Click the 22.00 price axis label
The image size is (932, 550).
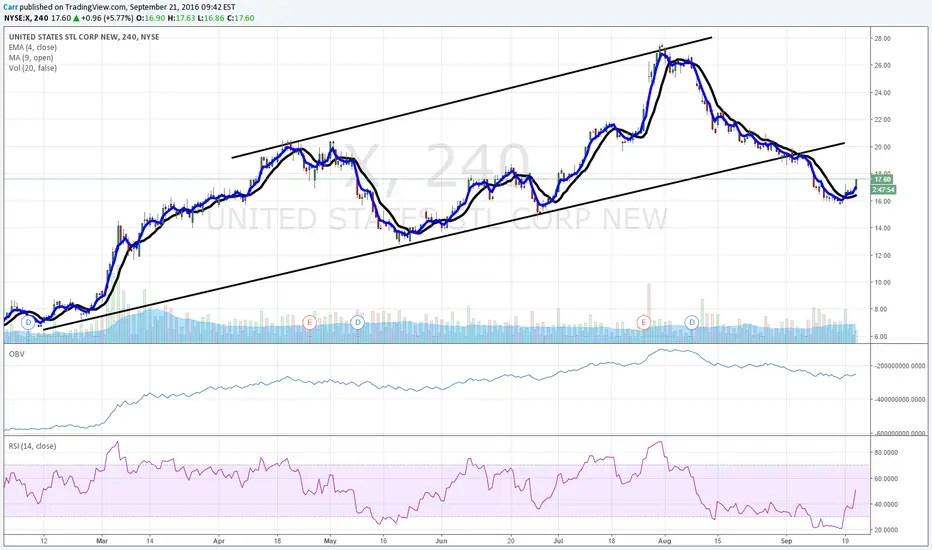coord(883,120)
